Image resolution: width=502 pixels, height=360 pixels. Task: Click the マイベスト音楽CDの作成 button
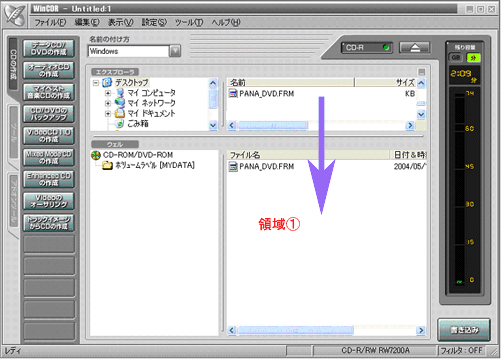(x=49, y=92)
